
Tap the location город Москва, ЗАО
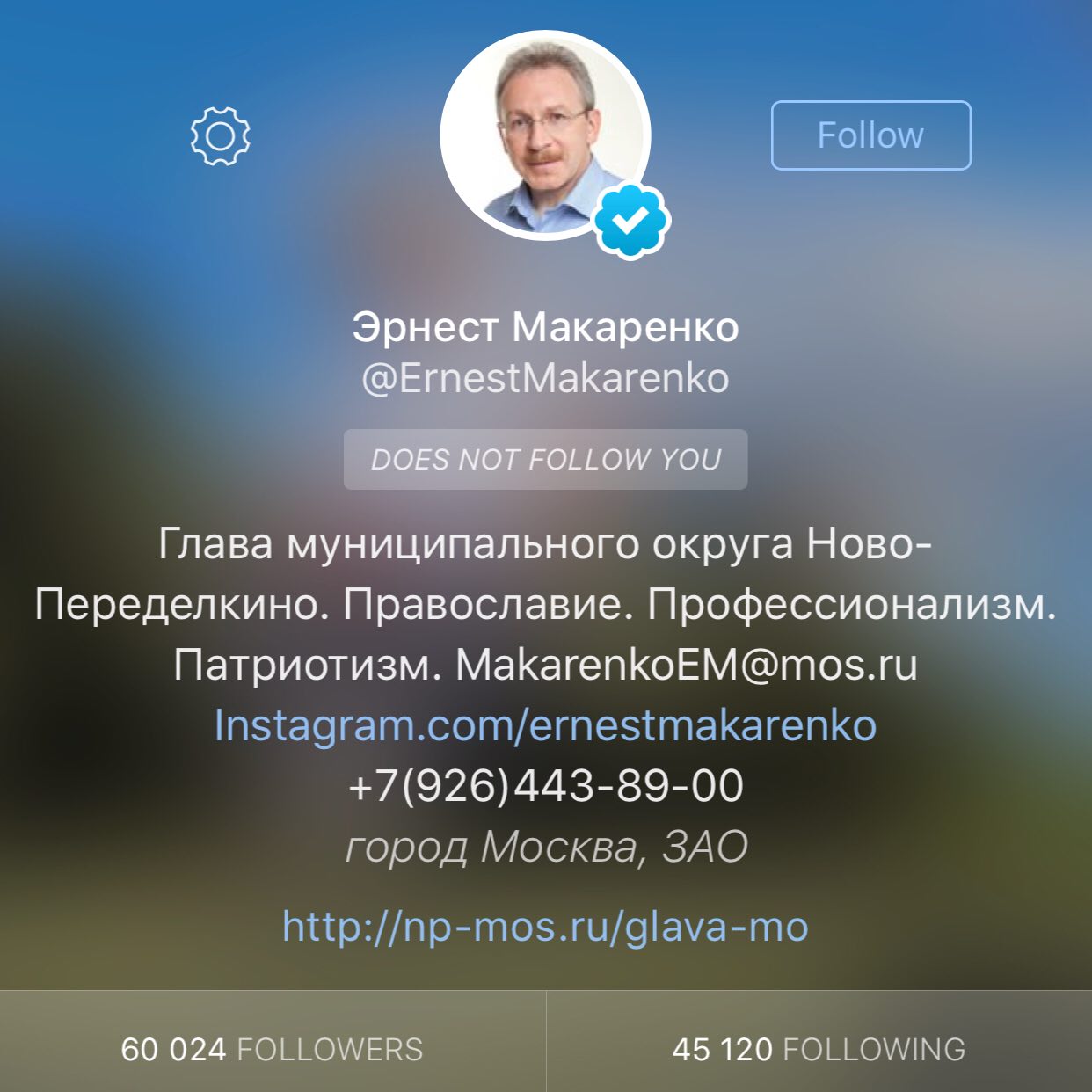(547, 847)
